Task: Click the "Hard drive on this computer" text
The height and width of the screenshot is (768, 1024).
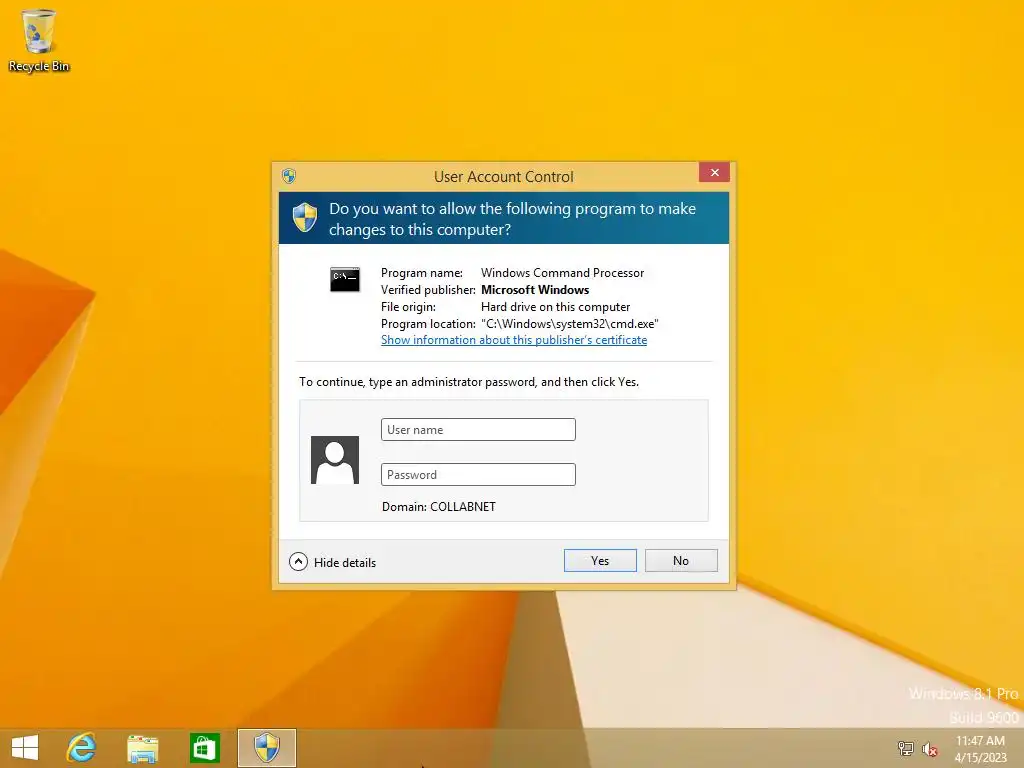Action: coord(555,307)
